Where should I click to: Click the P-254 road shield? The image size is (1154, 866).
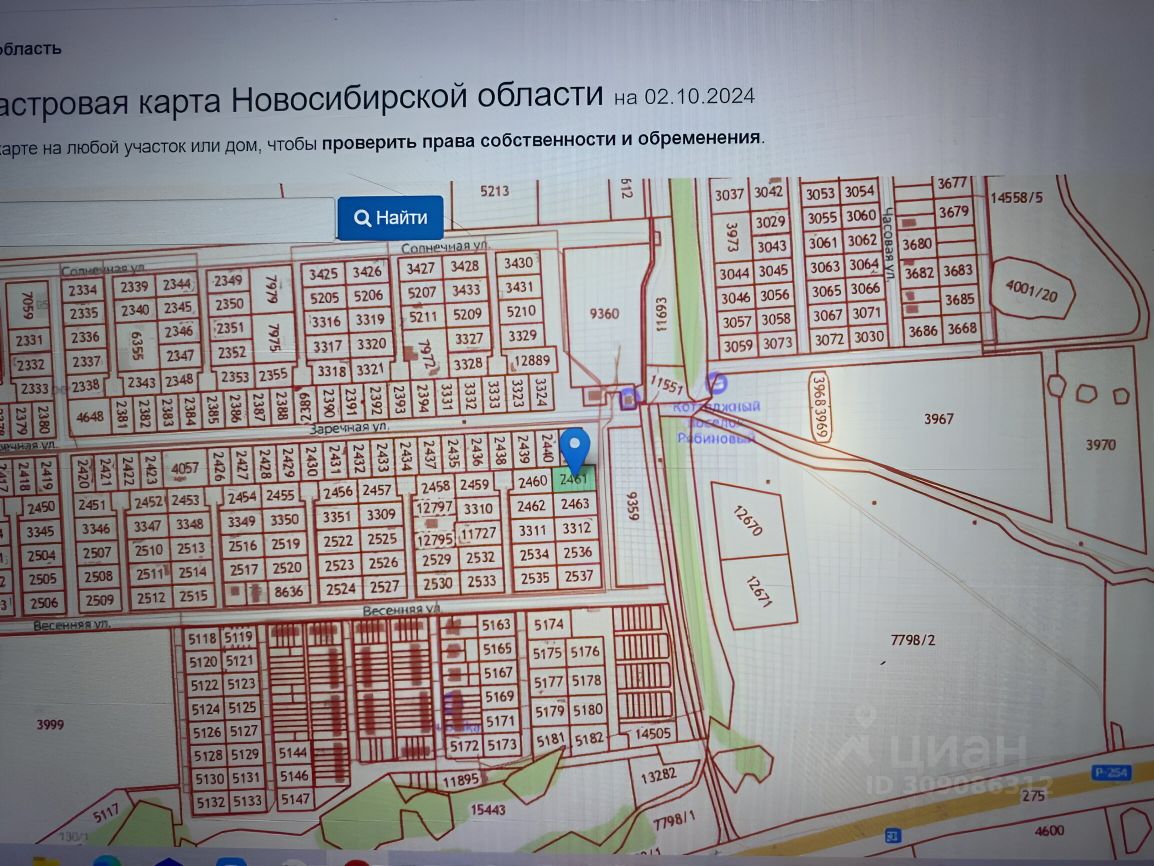pyautogui.click(x=1111, y=773)
